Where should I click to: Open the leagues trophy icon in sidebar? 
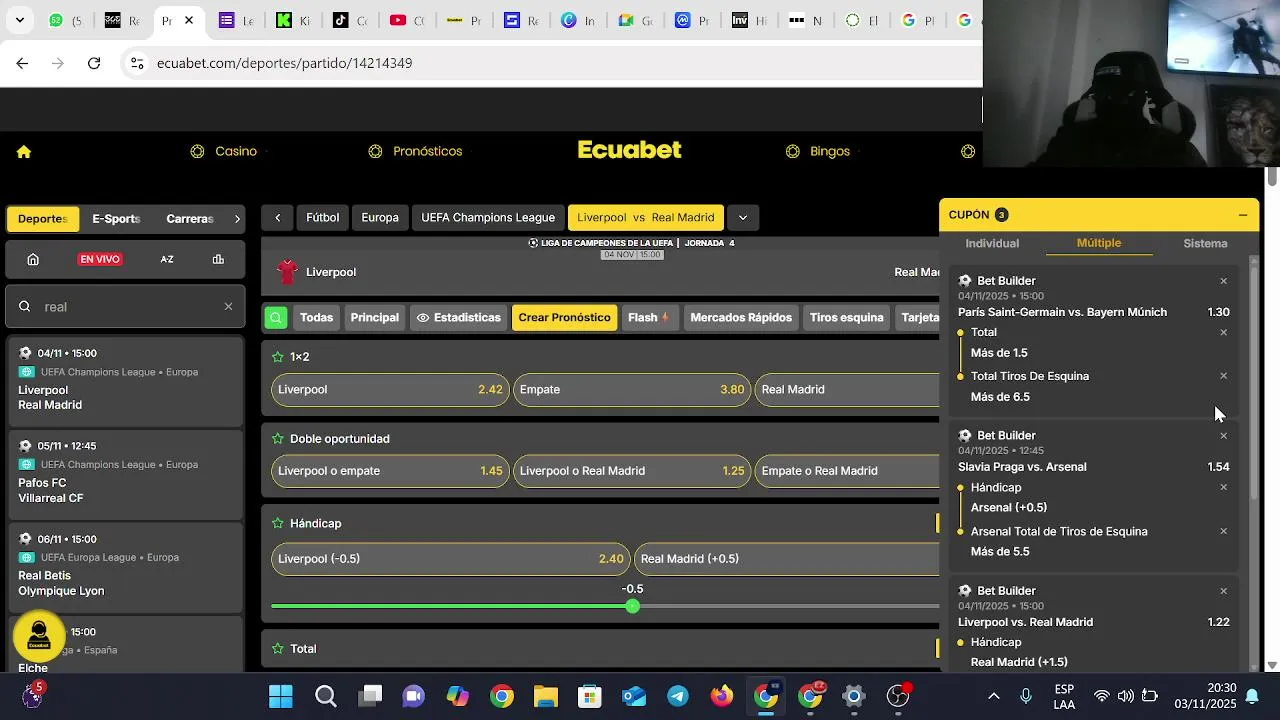click(218, 259)
